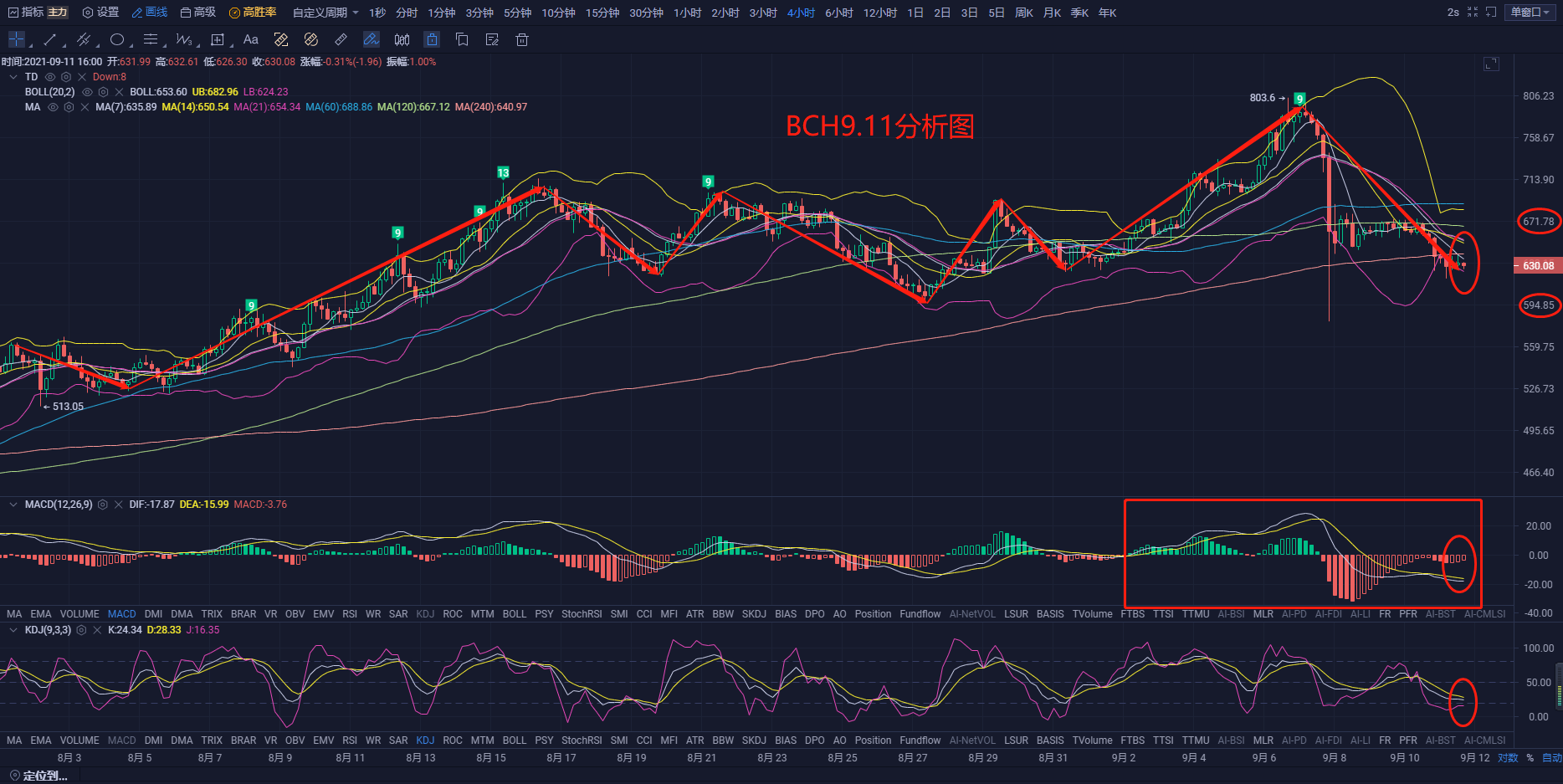
Task: Select the measure box tool
Action: click(218, 39)
